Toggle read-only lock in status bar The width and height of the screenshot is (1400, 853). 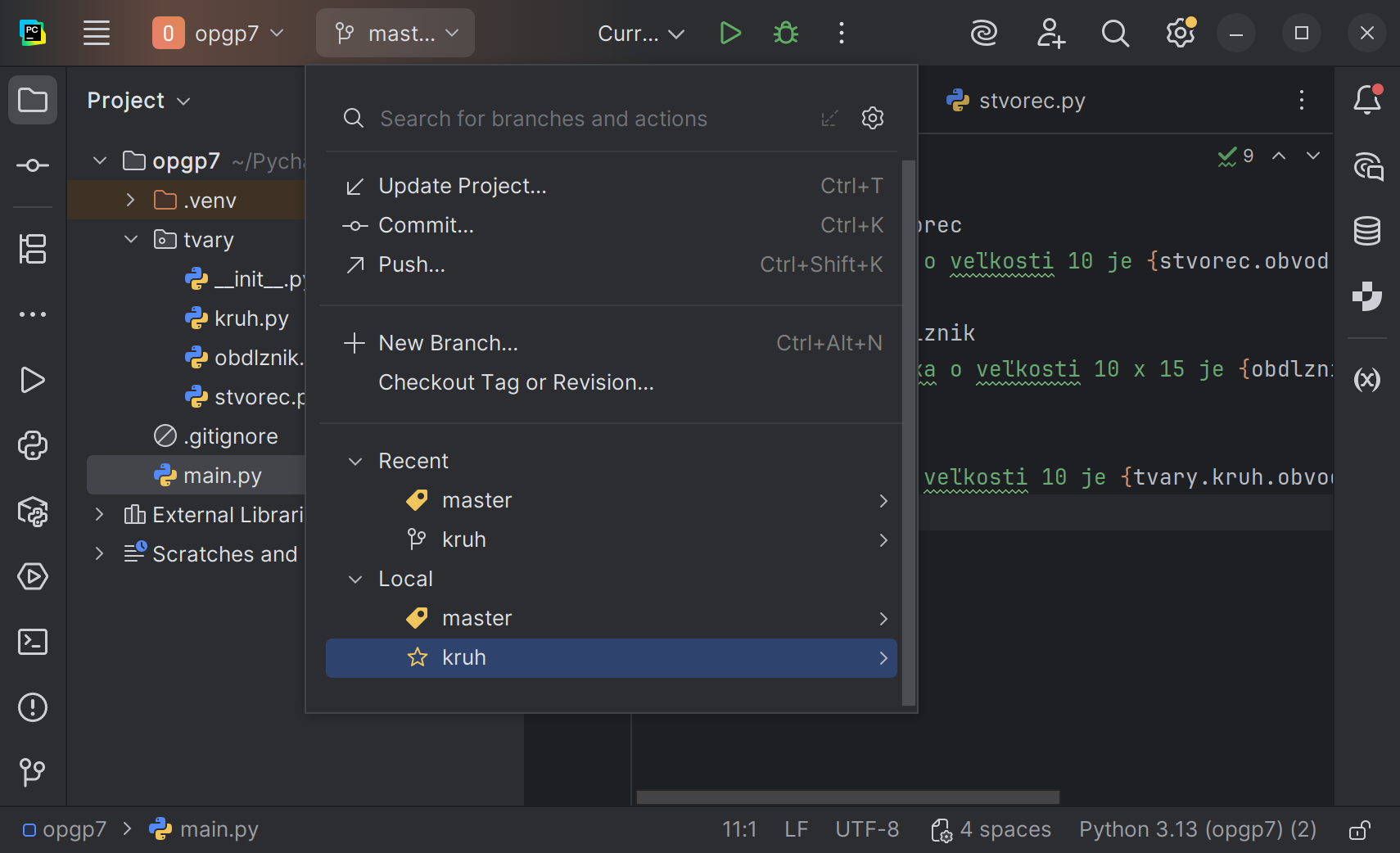coord(1359,830)
